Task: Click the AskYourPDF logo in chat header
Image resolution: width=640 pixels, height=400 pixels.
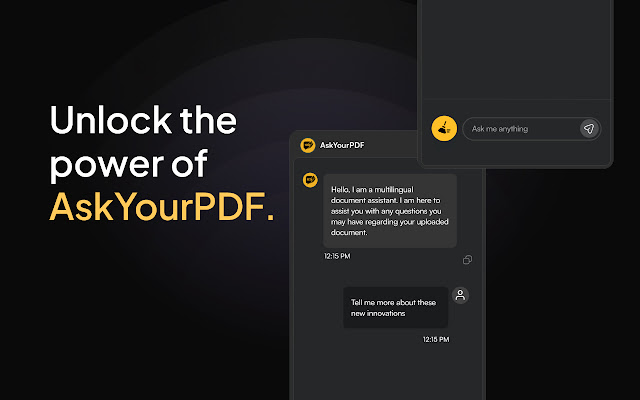Action: click(308, 146)
